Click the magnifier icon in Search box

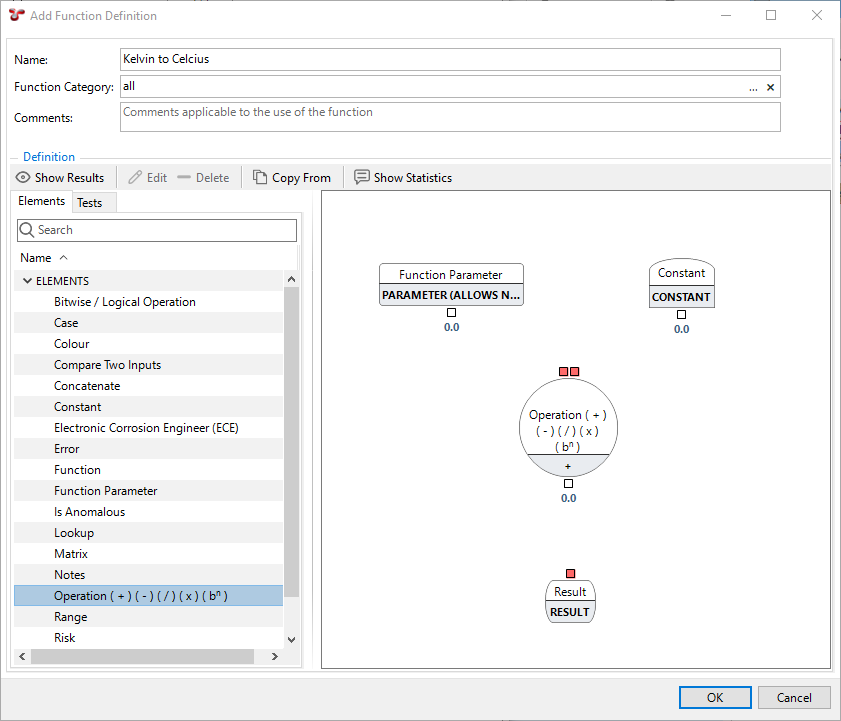click(26, 230)
